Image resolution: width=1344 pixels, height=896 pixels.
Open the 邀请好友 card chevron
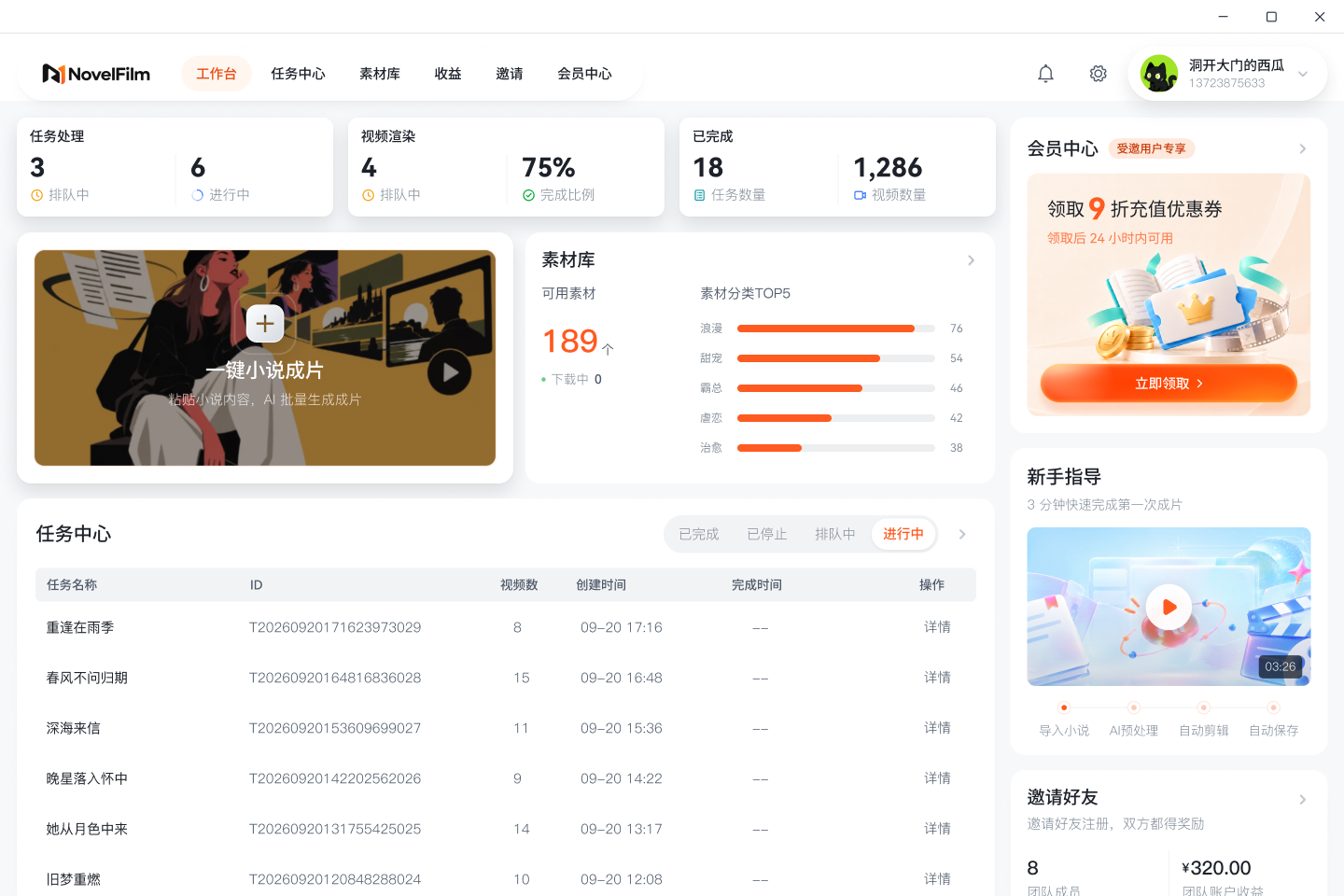point(1303,800)
